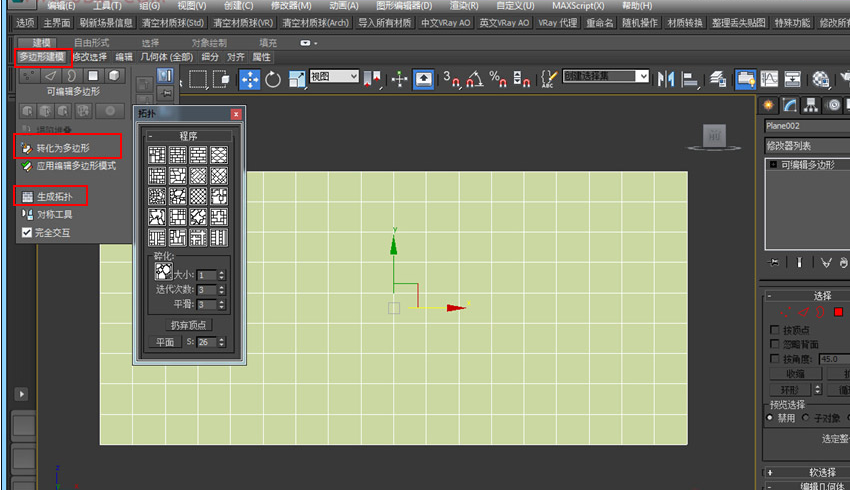Enable the 按顶点 checkbox
This screenshot has height=490, width=852.
click(775, 330)
